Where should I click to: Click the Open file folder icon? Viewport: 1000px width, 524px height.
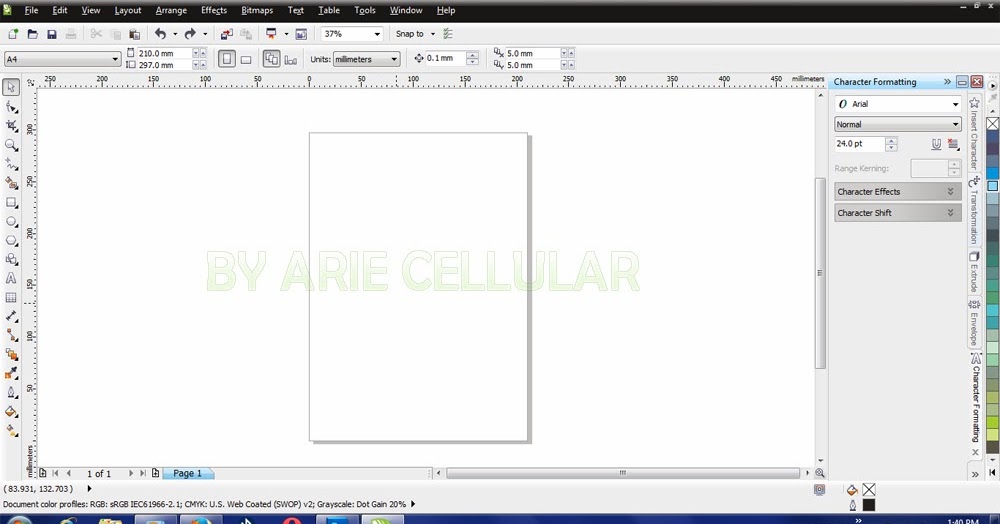[x=33, y=34]
